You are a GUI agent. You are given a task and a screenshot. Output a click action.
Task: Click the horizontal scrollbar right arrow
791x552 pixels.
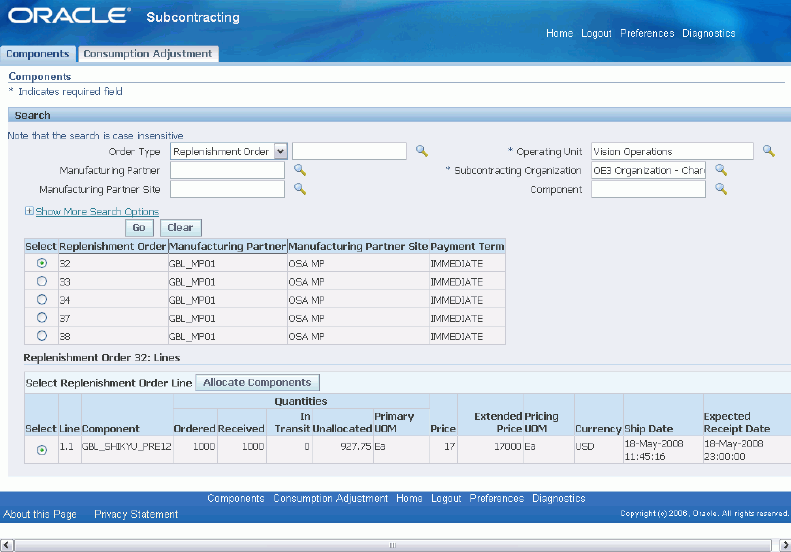coord(784,545)
